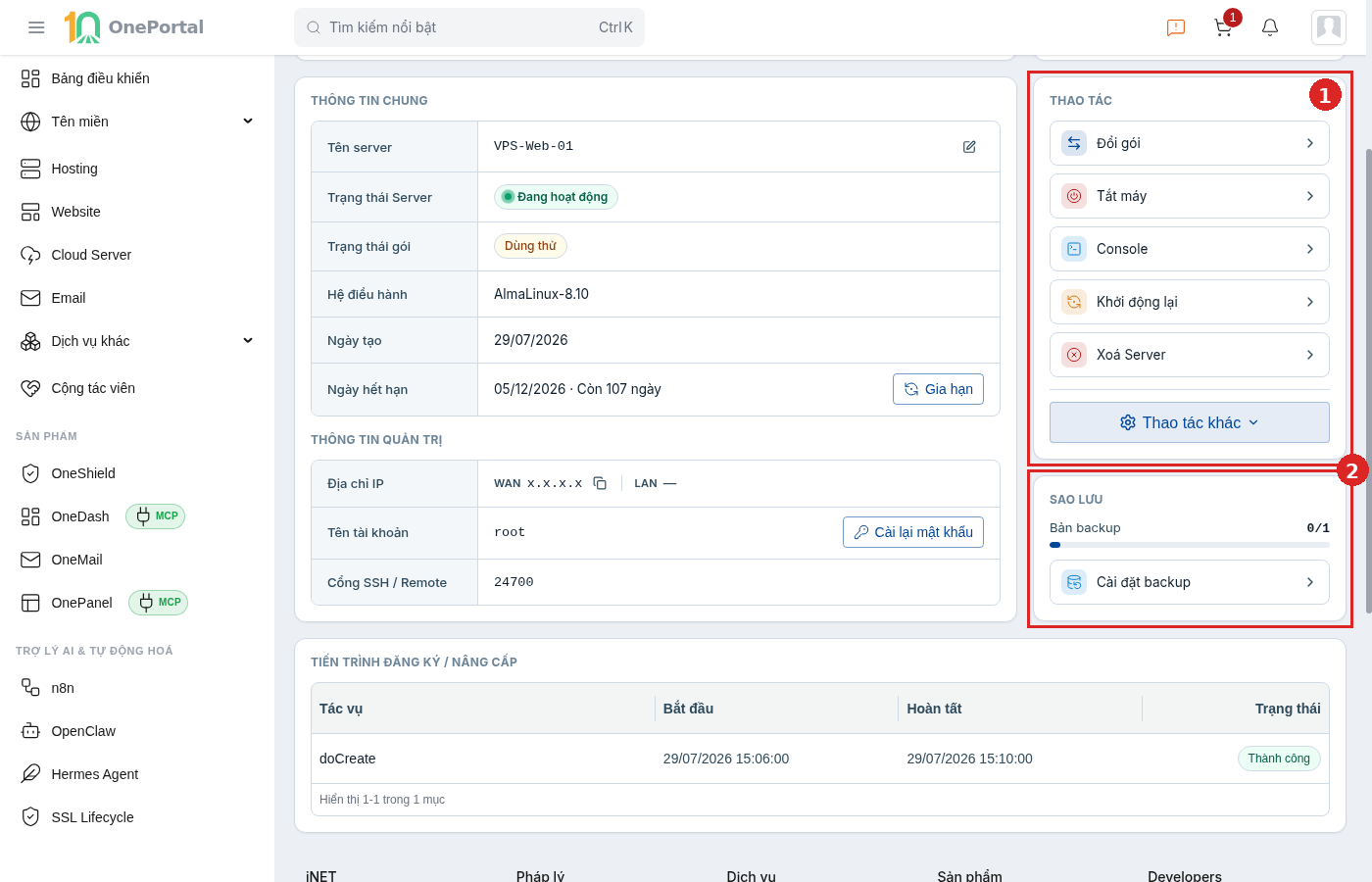Image resolution: width=1372 pixels, height=882 pixels.
Task: Click the Gia hạn button
Action: [938, 389]
